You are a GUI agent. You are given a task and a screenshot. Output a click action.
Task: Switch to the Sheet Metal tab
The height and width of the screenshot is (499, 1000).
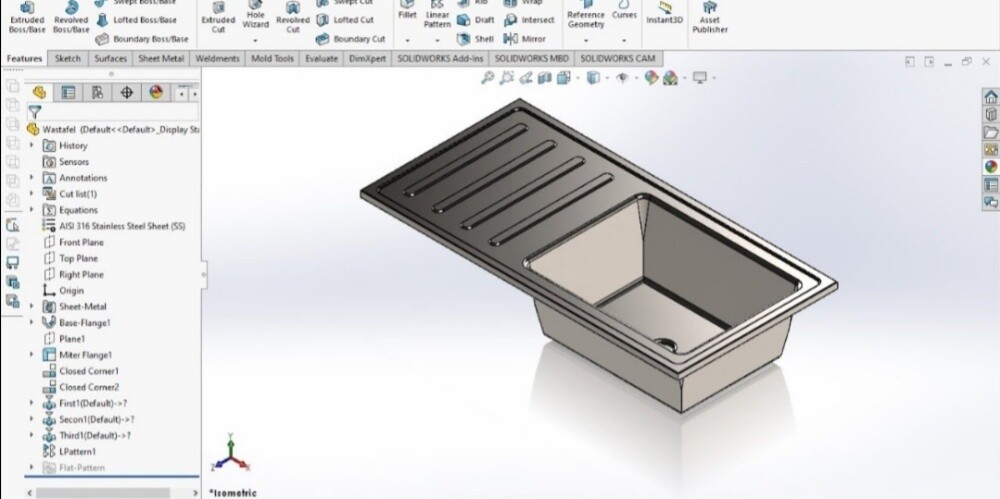tap(161, 59)
